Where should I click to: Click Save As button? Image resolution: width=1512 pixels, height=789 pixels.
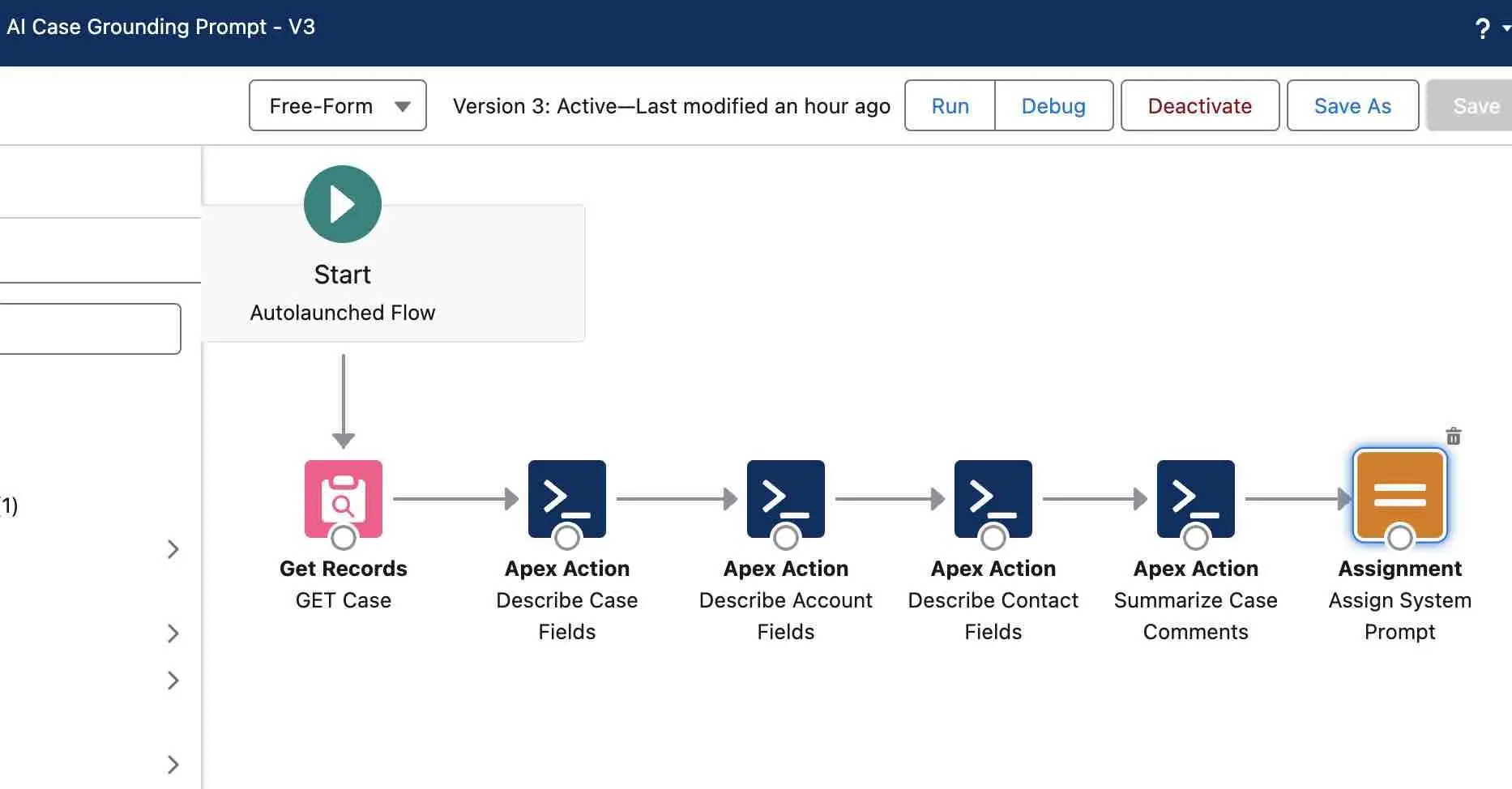tap(1352, 105)
